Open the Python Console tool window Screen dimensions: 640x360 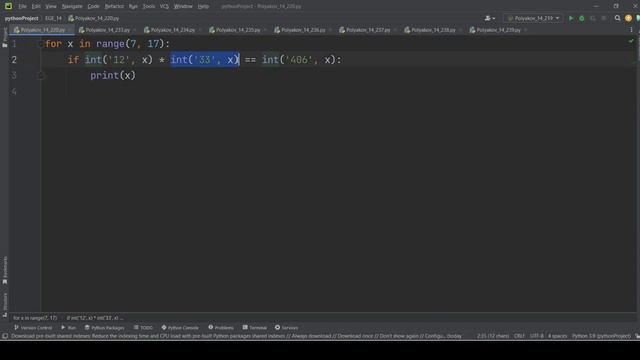180,328
